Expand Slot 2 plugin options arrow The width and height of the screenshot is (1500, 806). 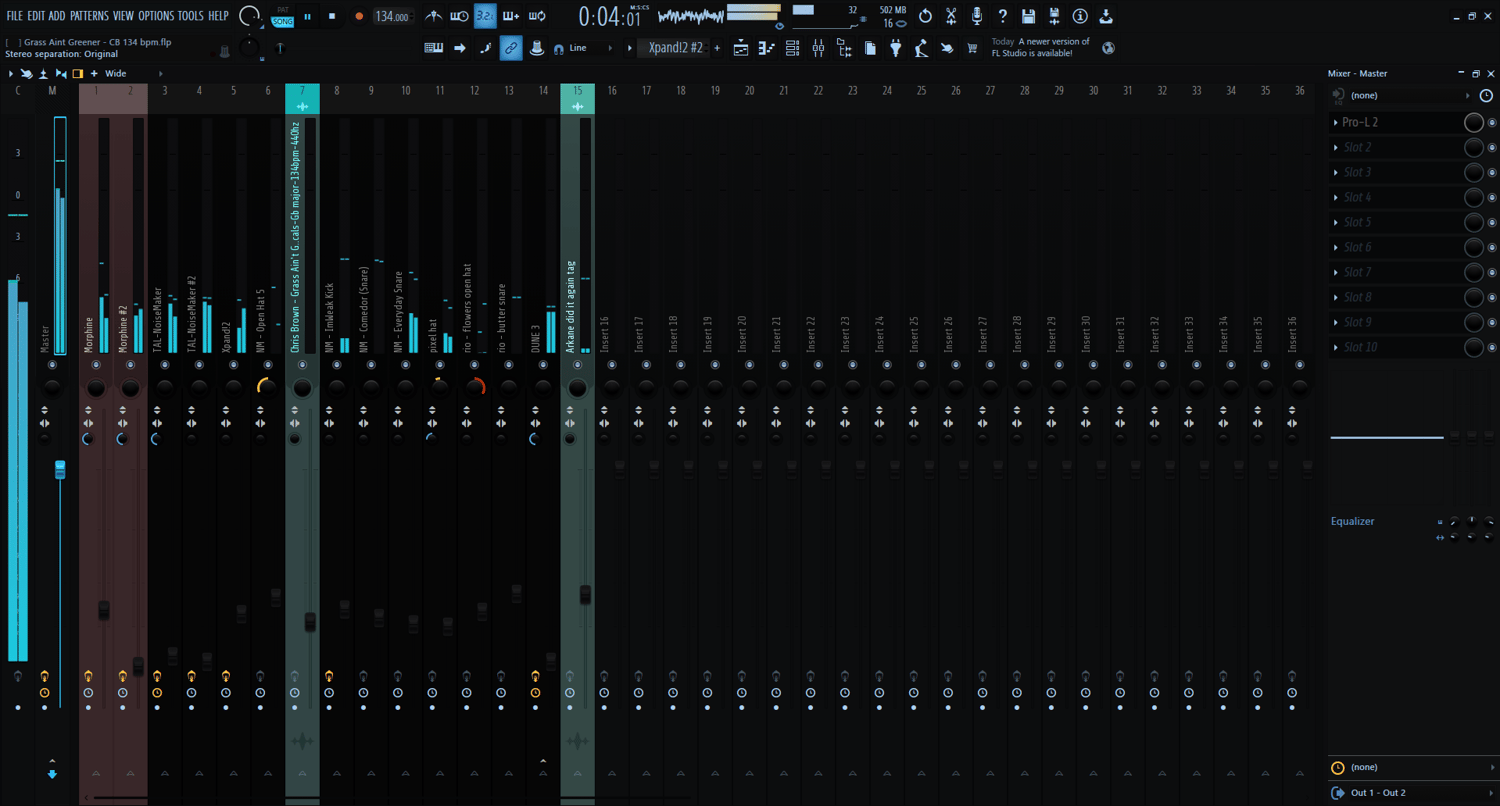(x=1336, y=147)
